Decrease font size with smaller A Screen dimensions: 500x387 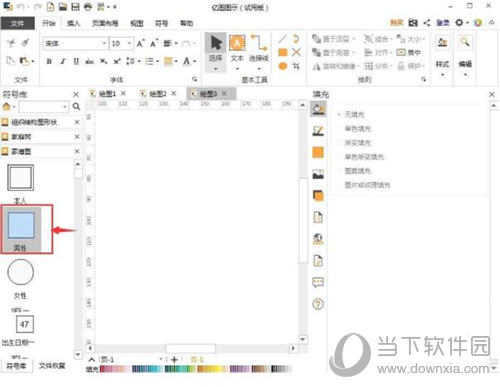point(154,43)
